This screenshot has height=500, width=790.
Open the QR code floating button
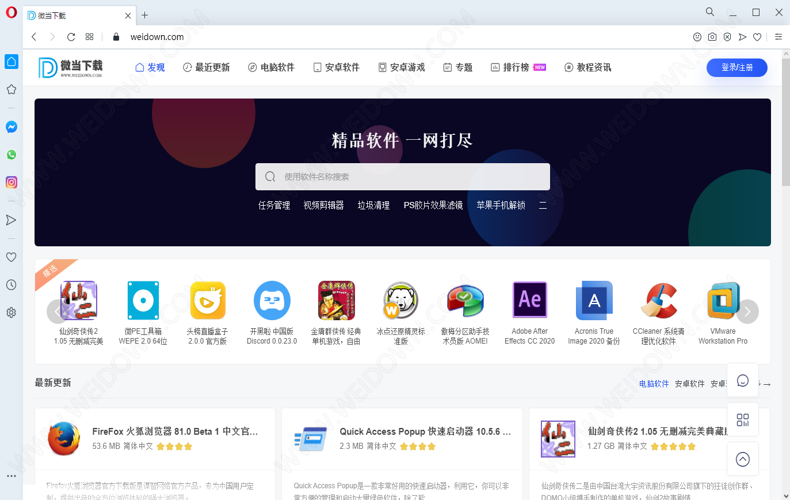point(742,420)
